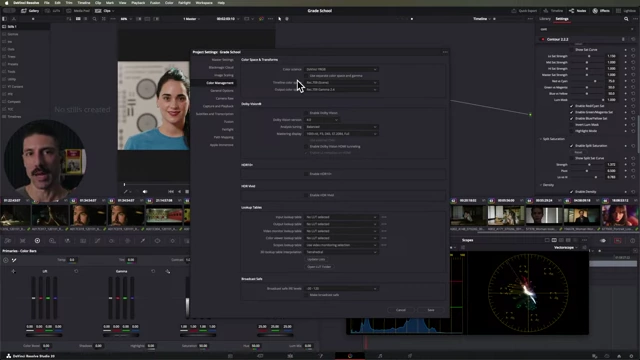Uncheck Enable Split Saturation
Screen dimensions: 640x360
point(571,146)
